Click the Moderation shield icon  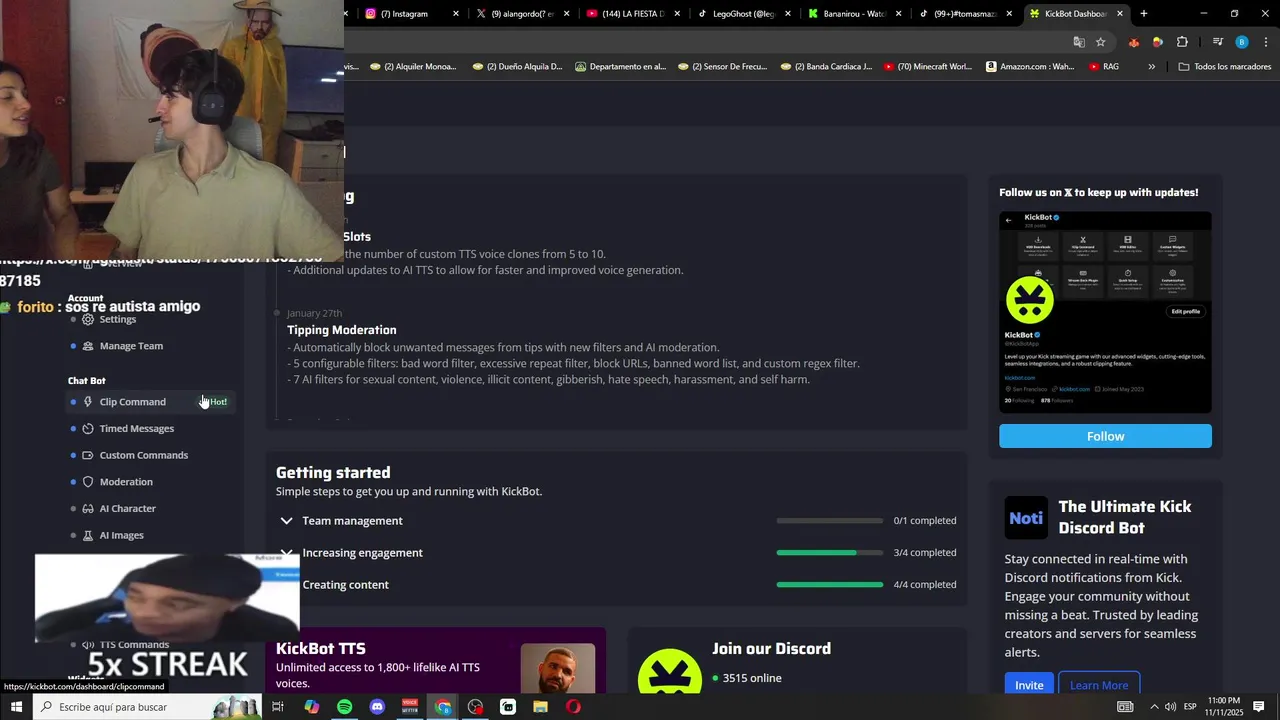pyautogui.click(x=88, y=482)
